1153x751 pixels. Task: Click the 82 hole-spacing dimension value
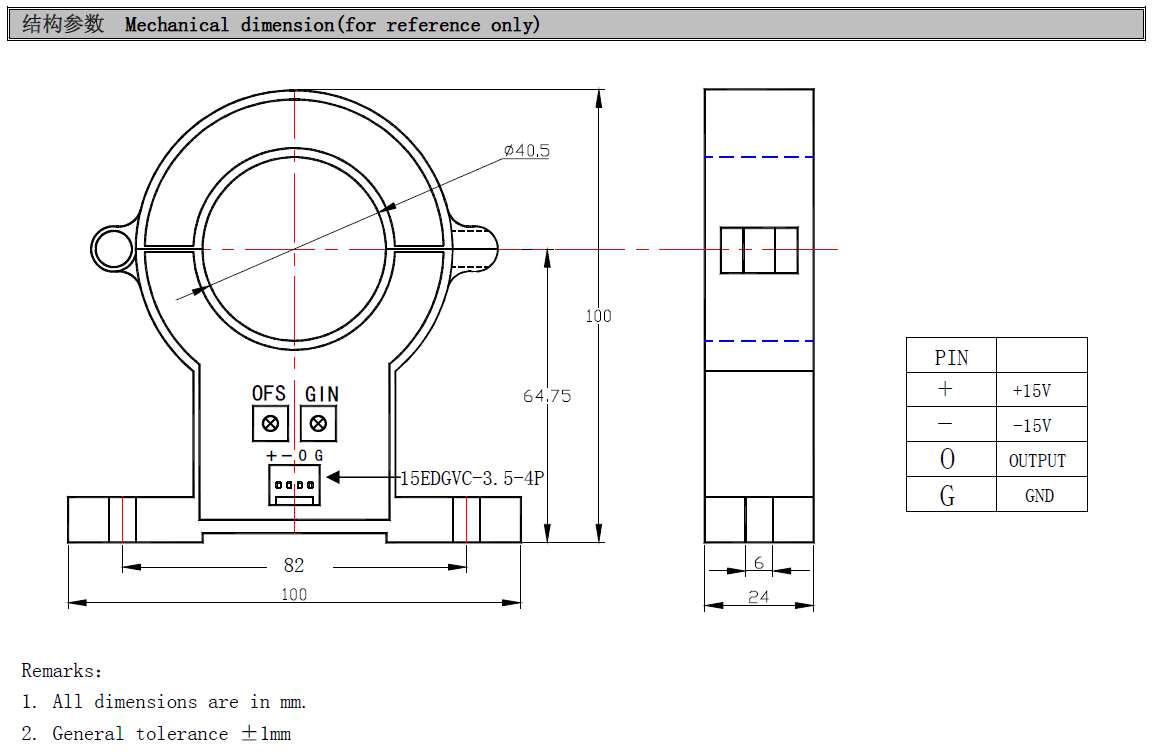[294, 566]
